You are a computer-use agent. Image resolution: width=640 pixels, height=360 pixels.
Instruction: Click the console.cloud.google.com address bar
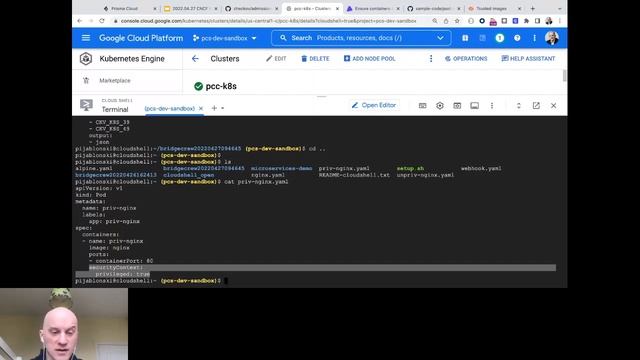coord(268,21)
